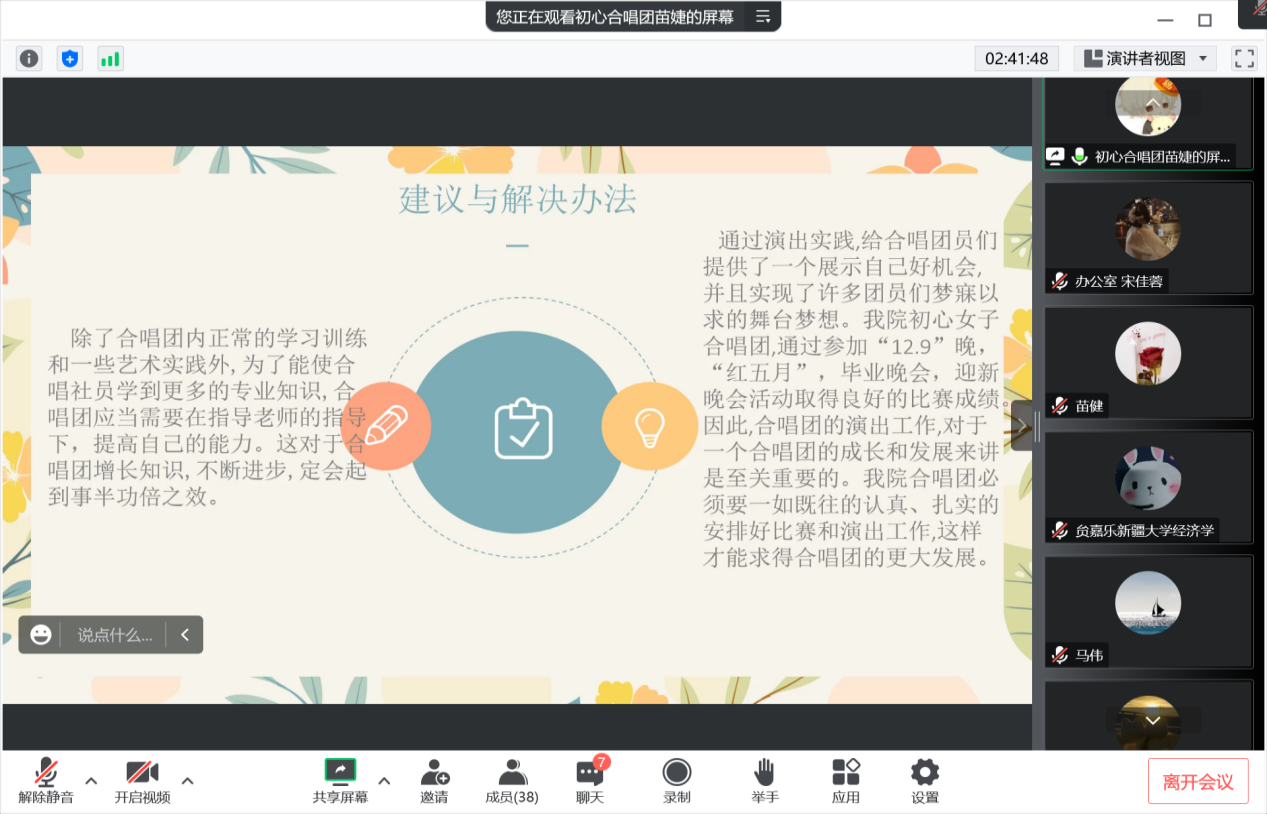Click the 离开会议 leave meeting button

tap(1198, 782)
